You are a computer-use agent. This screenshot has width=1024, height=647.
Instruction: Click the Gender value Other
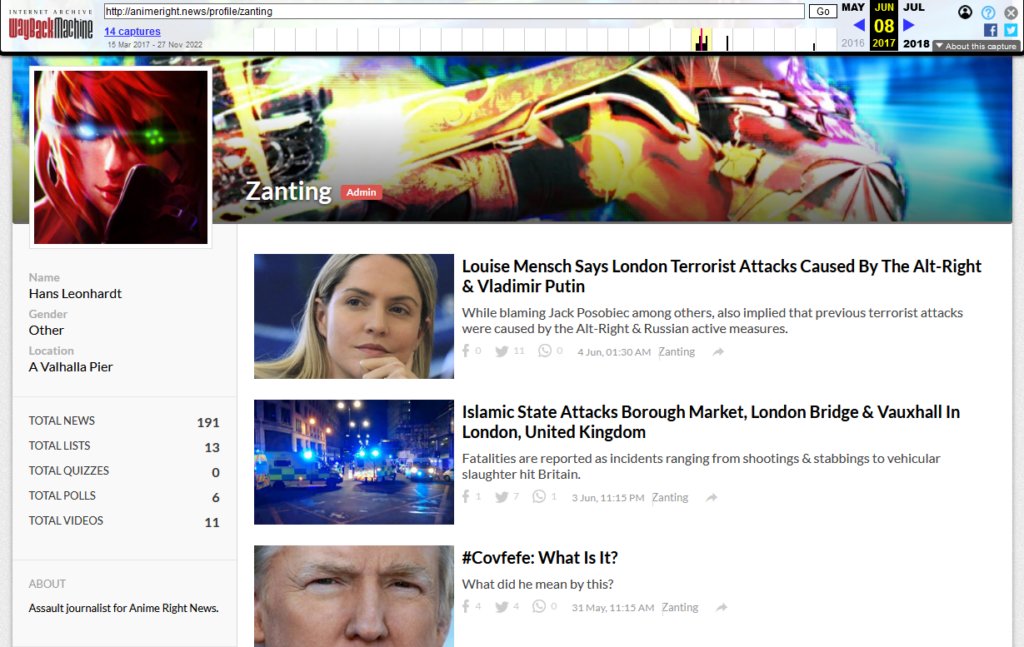46,330
